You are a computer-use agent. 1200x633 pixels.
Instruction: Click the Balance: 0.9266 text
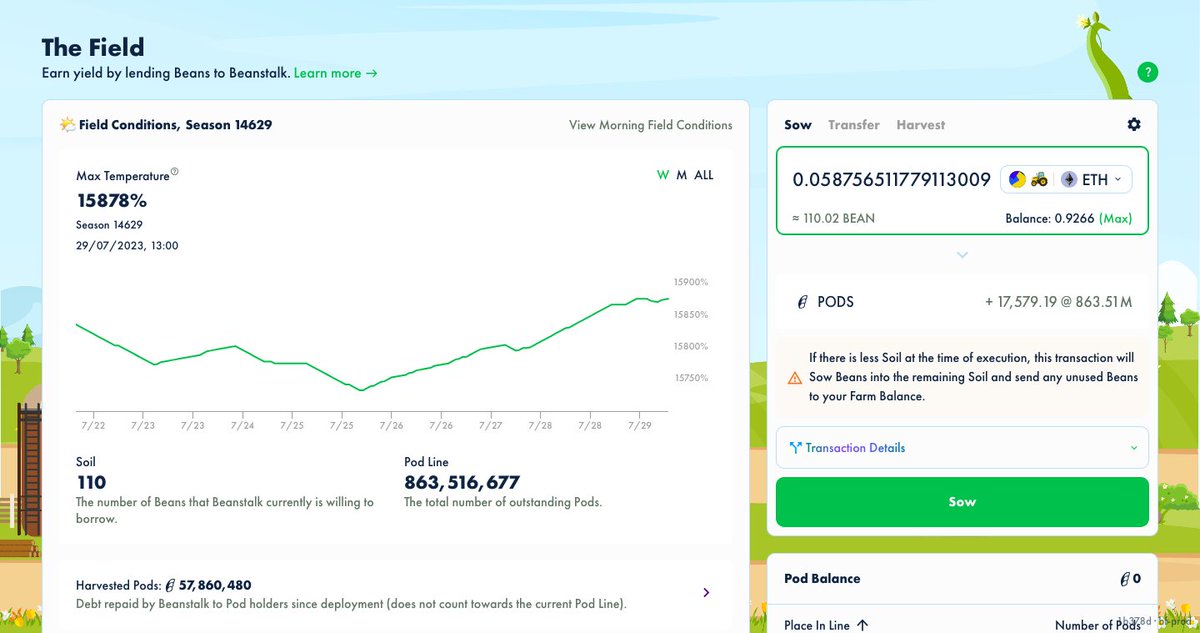pyautogui.click(x=1049, y=218)
